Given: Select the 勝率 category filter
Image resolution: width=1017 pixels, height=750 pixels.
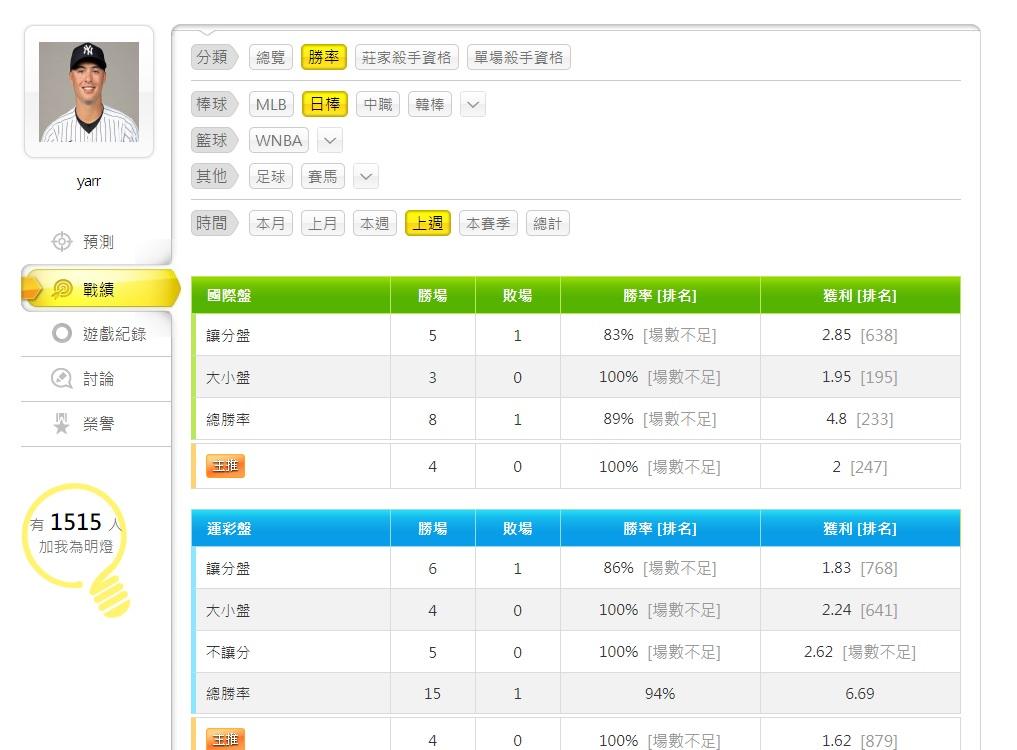Looking at the screenshot, I should (x=324, y=57).
